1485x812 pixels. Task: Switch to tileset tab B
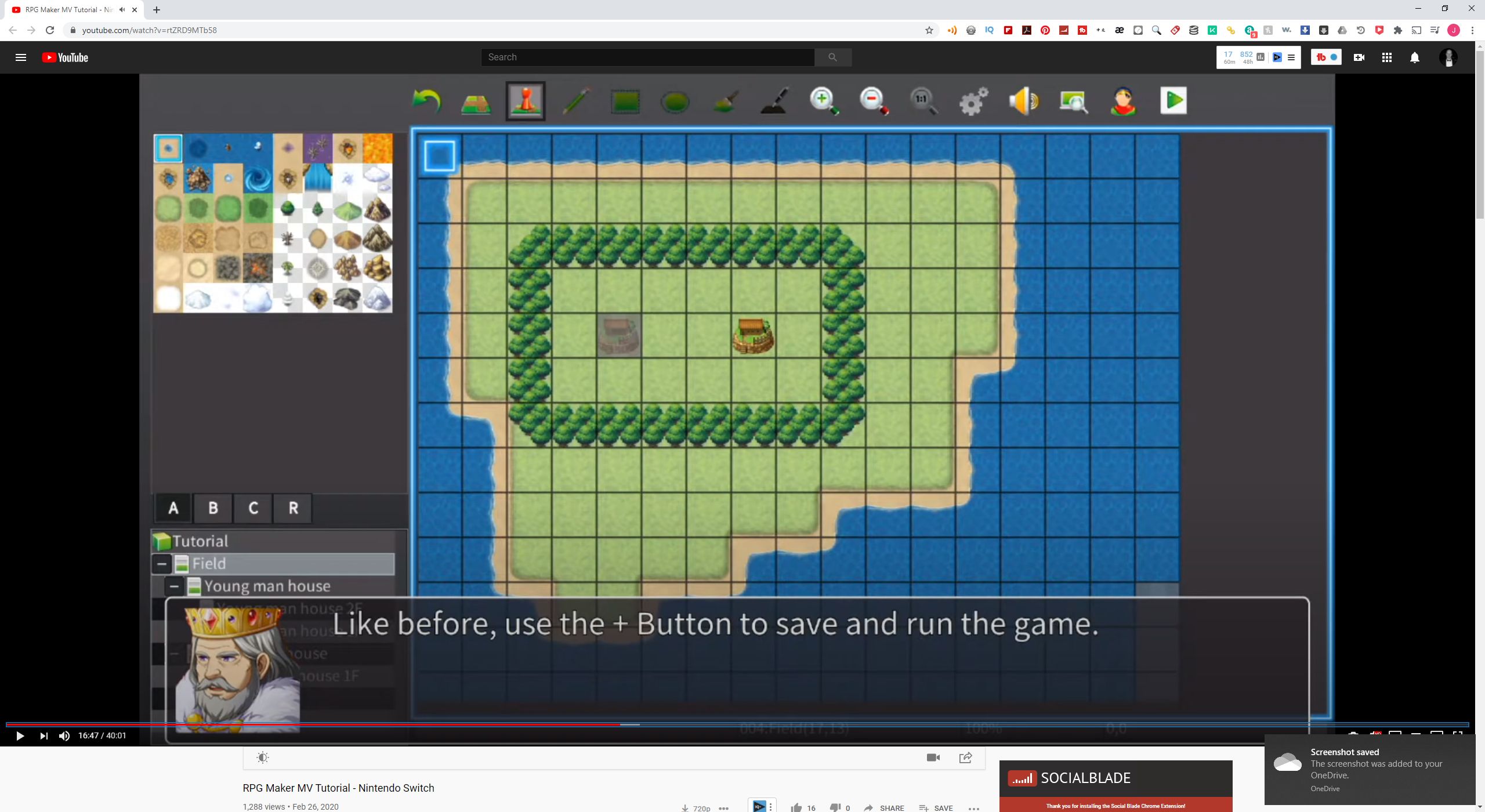coord(213,508)
